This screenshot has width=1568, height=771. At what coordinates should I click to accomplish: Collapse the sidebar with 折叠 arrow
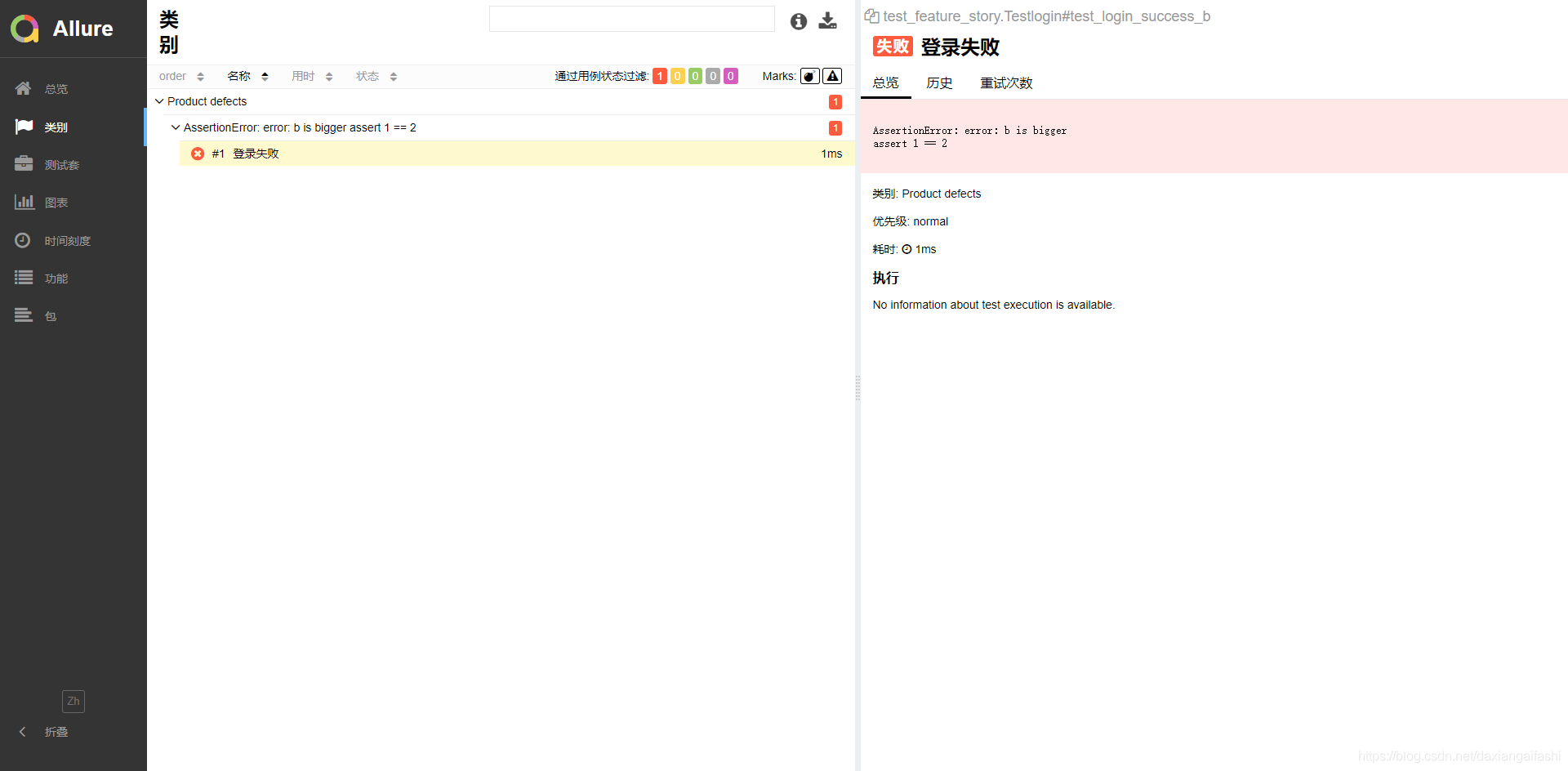23,732
